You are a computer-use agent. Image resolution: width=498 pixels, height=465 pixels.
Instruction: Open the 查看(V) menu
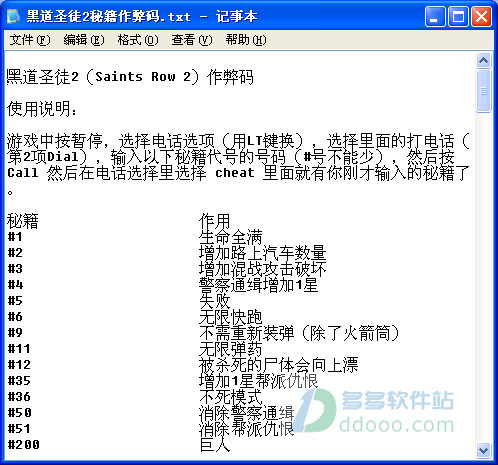(192, 40)
